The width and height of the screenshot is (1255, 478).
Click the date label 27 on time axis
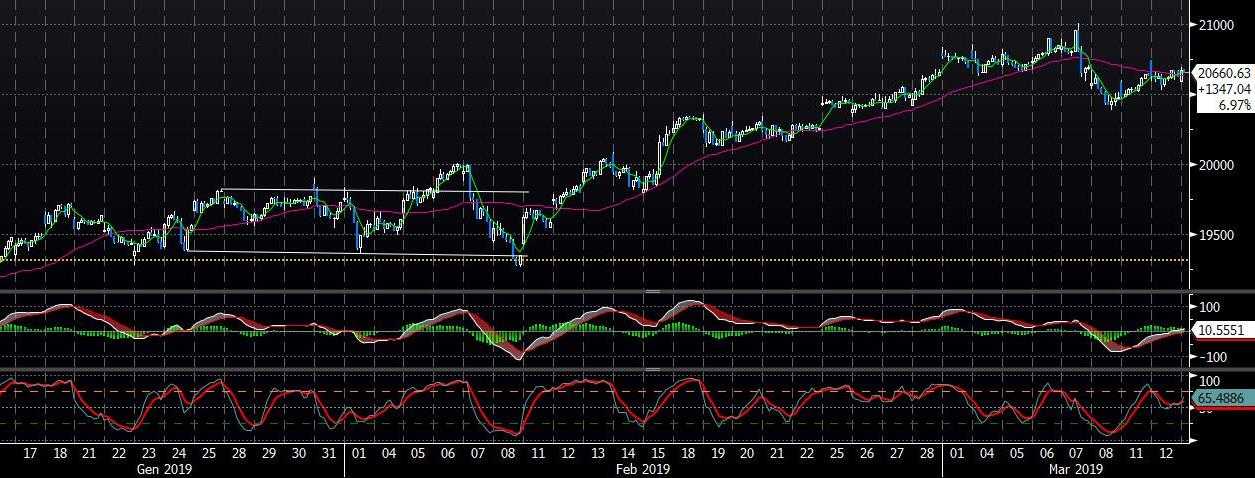(897, 453)
